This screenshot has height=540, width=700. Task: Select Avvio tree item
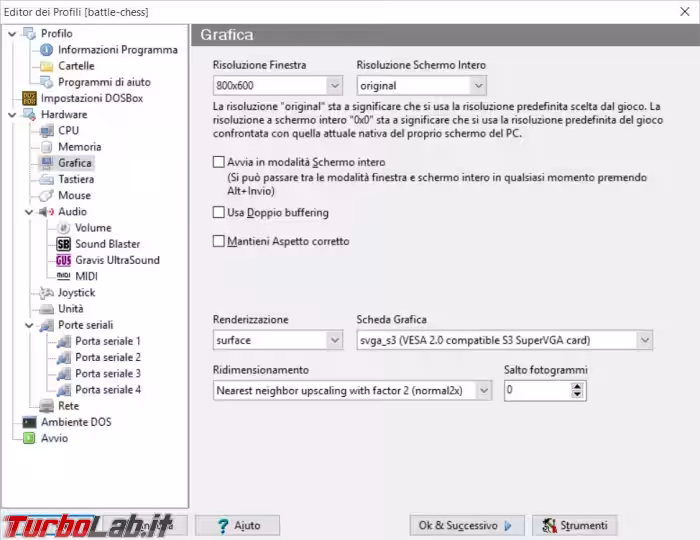[54, 438]
